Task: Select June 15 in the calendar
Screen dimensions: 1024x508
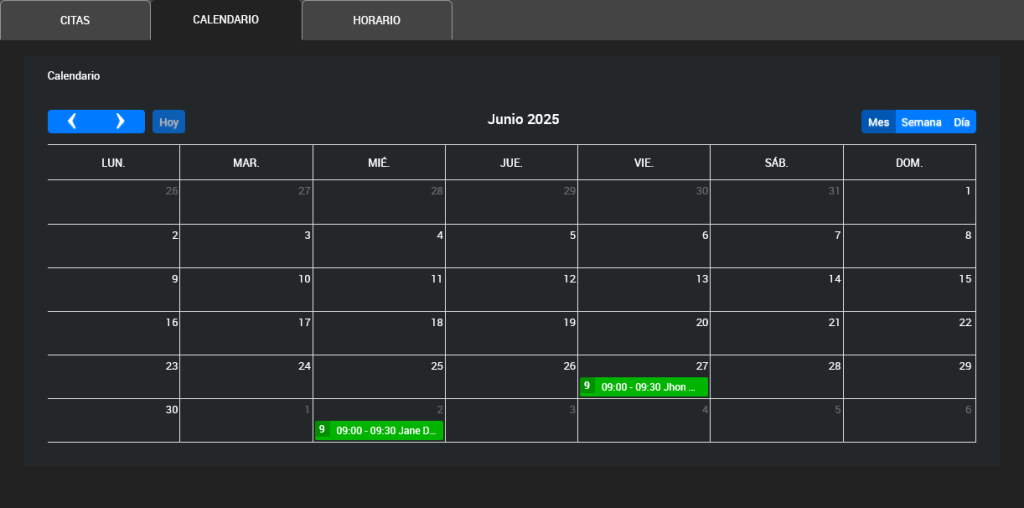Action: click(909, 289)
